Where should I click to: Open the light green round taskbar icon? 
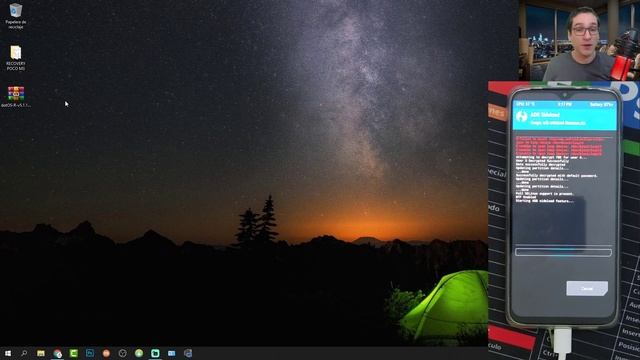click(139, 353)
